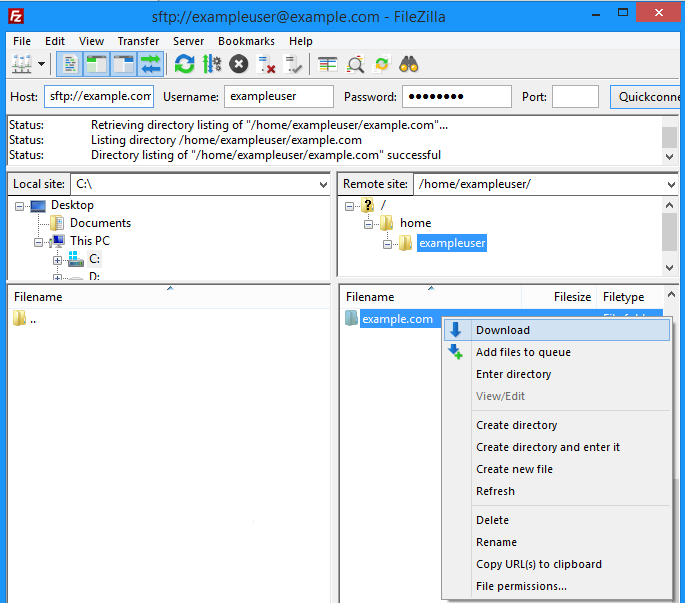Viewport: 685px width, 603px height.
Task: Toggle directory comparison icon
Action: (x=356, y=64)
